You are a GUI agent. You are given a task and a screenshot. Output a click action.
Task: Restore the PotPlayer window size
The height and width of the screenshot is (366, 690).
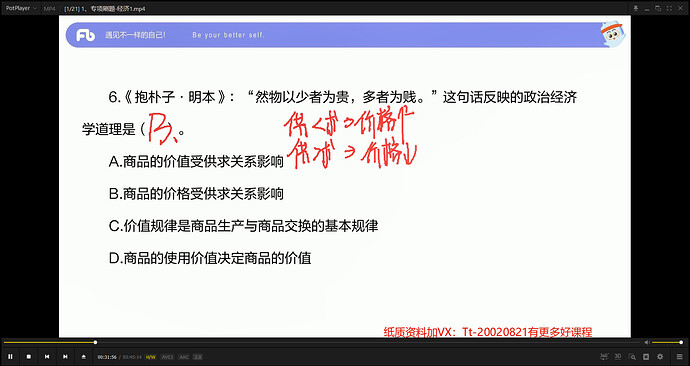[x=658, y=8]
